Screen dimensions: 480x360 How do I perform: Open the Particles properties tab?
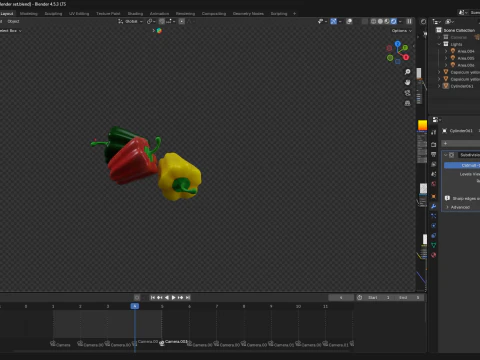(434, 216)
